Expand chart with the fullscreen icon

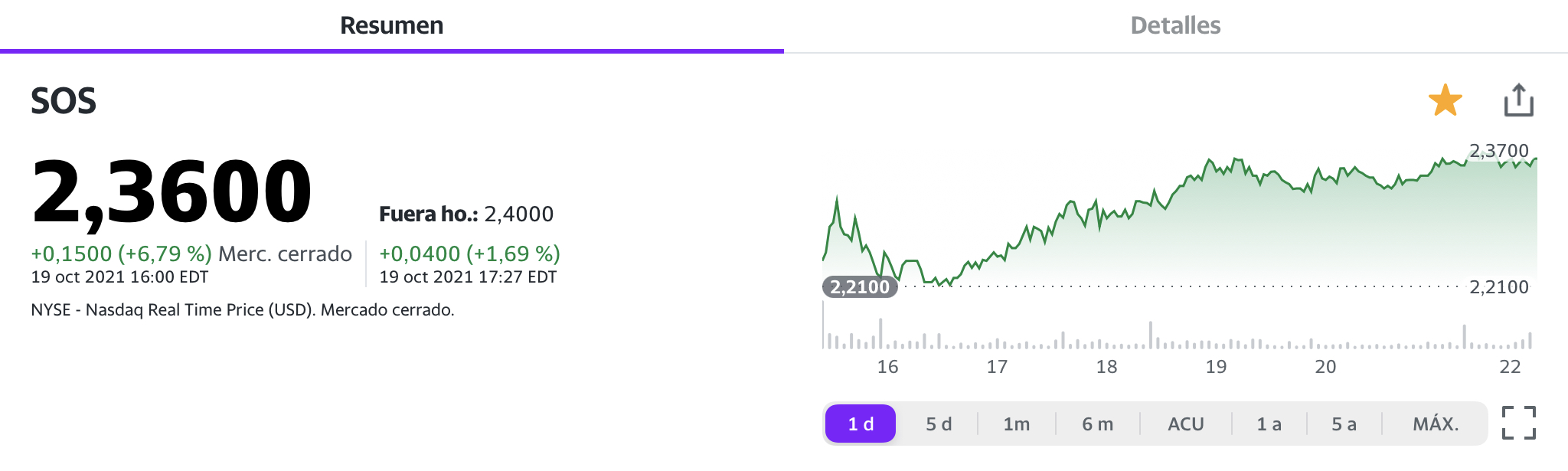[x=1519, y=423]
